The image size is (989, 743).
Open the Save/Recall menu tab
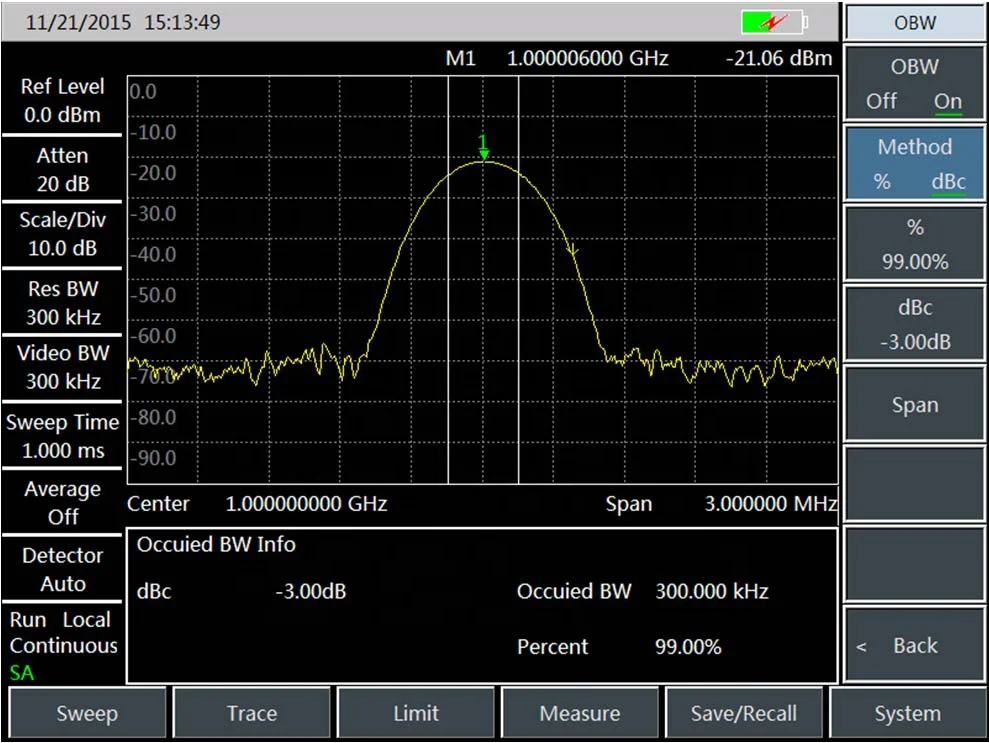coord(744,713)
